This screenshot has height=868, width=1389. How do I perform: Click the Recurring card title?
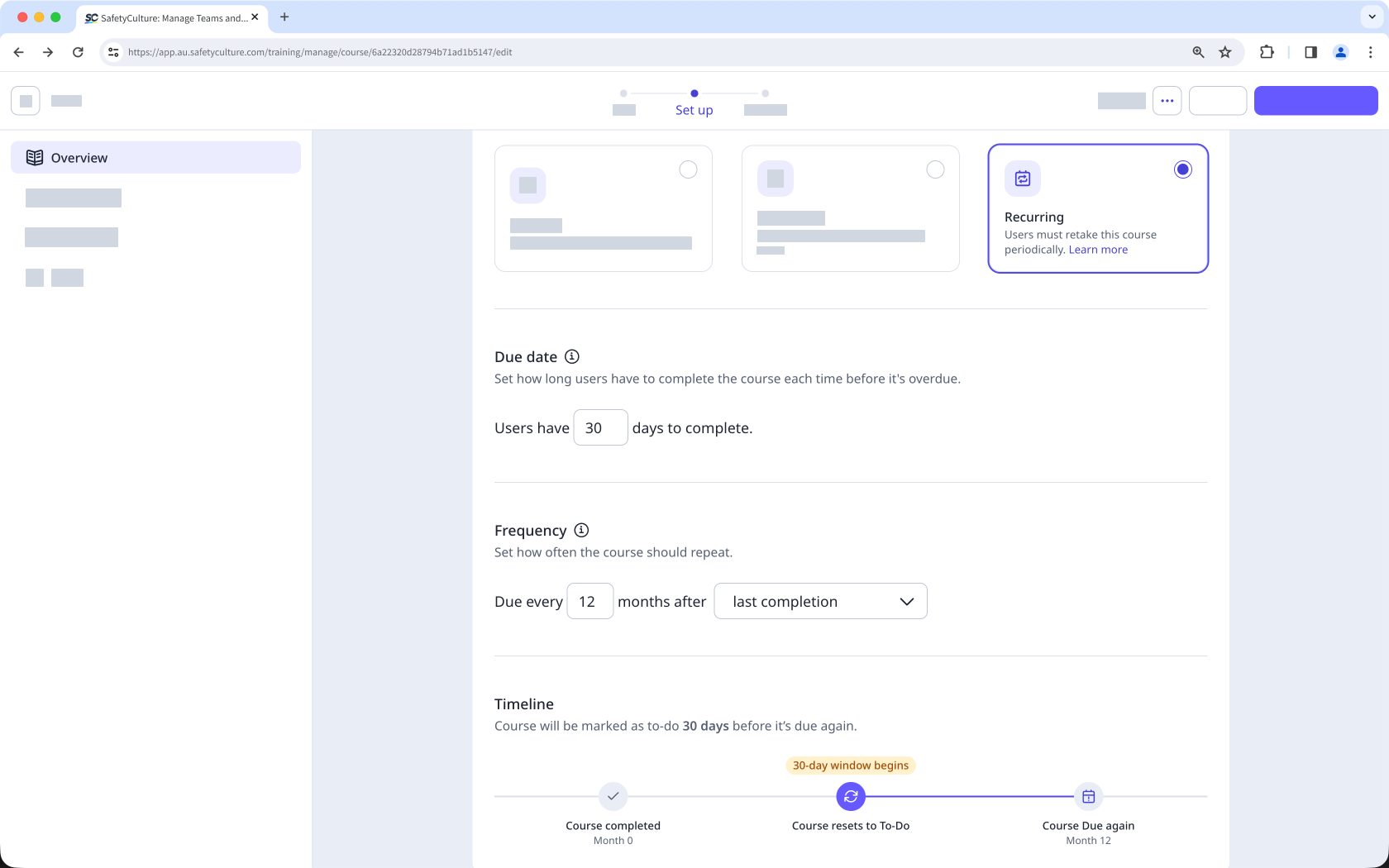click(1034, 217)
